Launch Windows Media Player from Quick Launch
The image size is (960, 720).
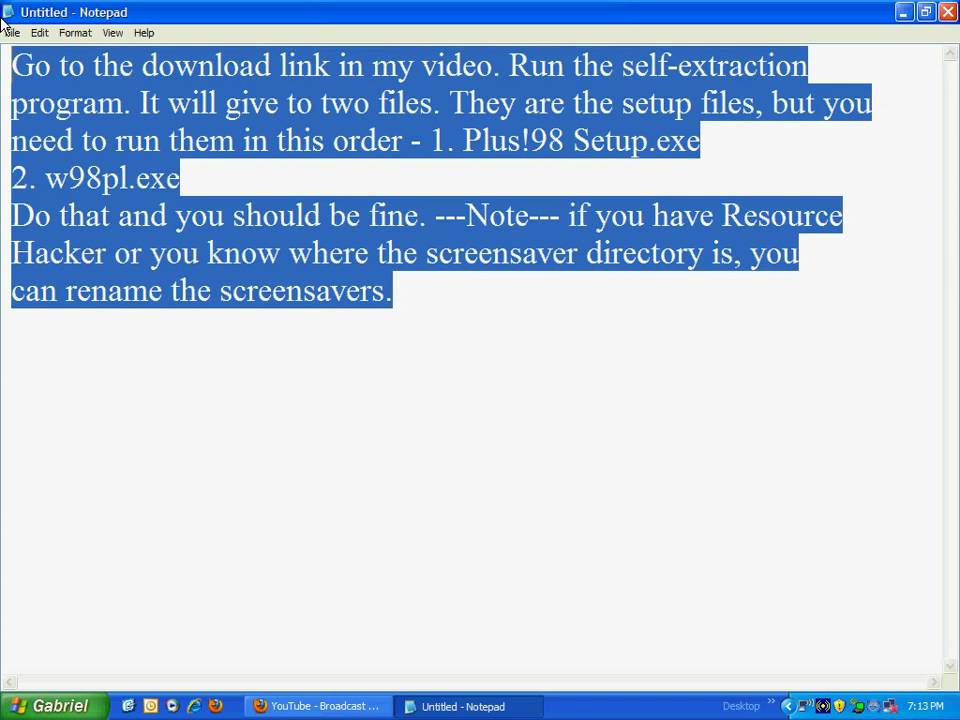173,706
